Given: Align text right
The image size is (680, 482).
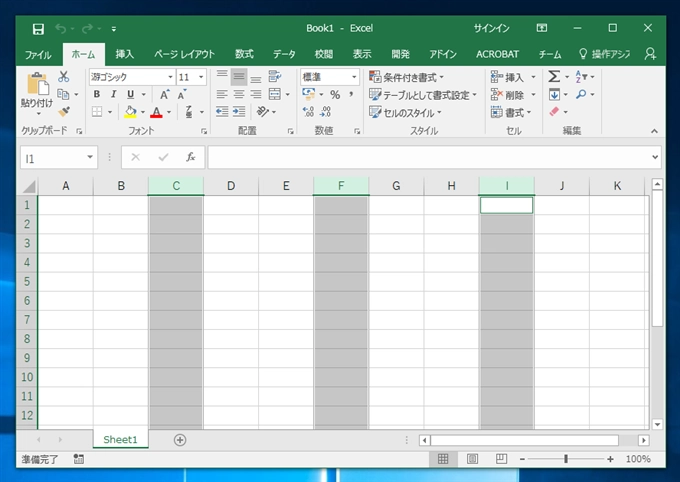Looking at the screenshot, I should 256,94.
